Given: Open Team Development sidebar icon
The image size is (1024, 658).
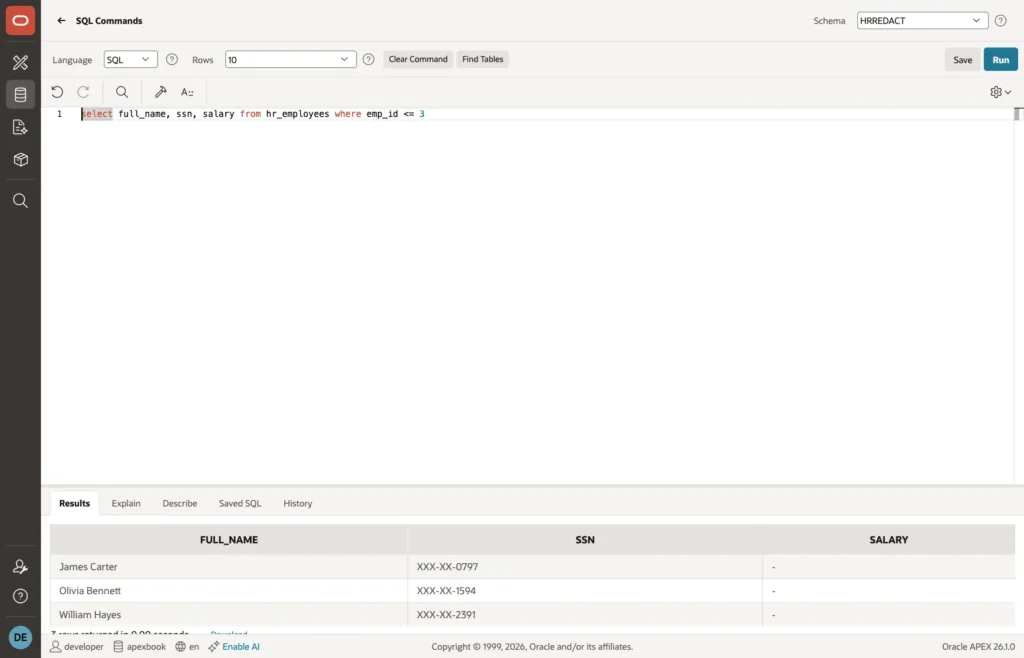Looking at the screenshot, I should [x=20, y=127].
